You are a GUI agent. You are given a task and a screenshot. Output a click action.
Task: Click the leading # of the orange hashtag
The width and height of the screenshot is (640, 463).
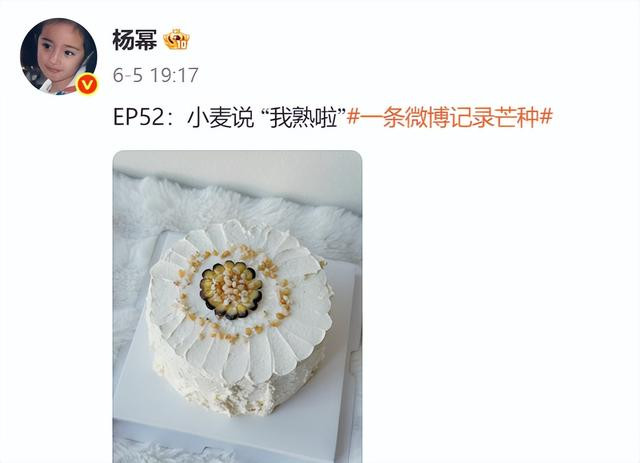pos(353,118)
